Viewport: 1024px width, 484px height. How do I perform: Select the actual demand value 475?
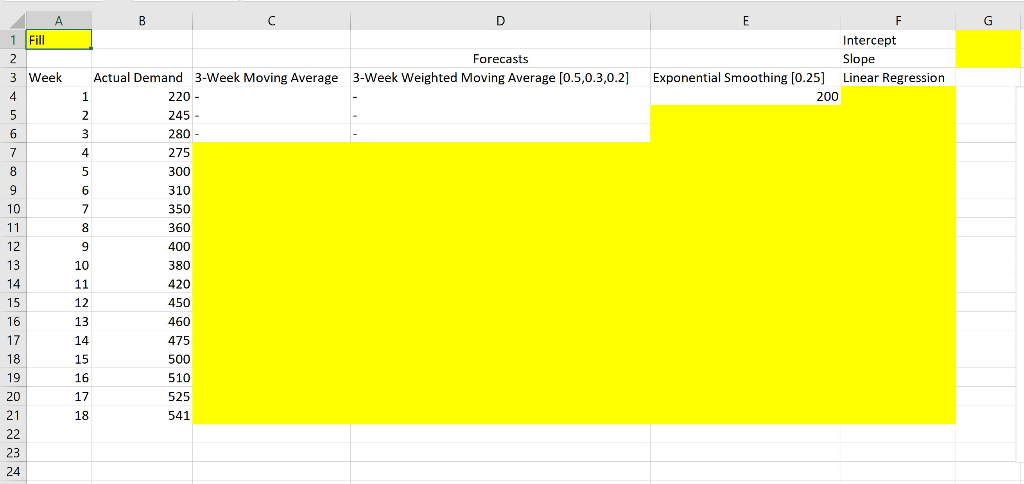[142, 340]
